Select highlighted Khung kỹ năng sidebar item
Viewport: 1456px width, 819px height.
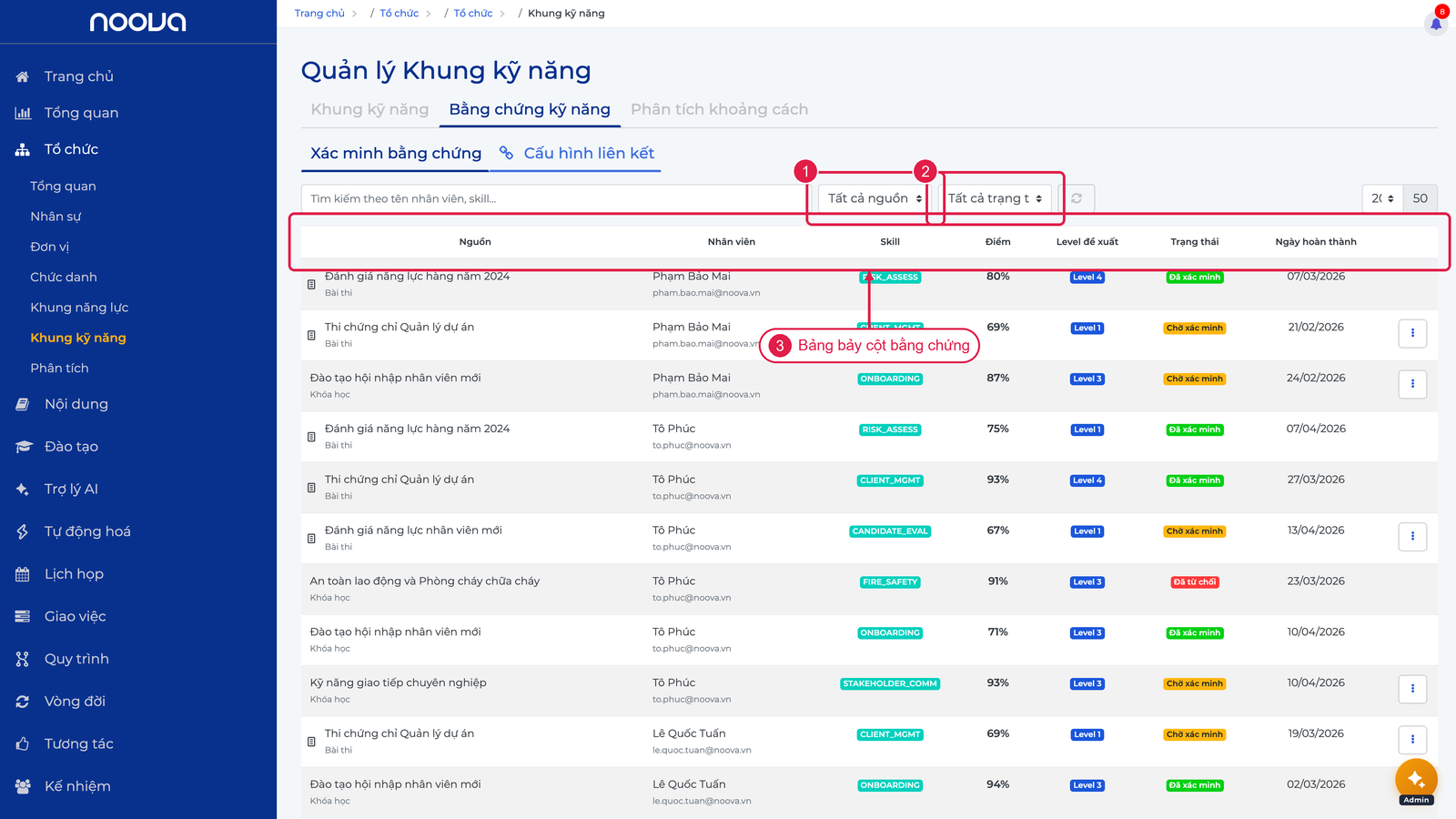[x=78, y=338]
